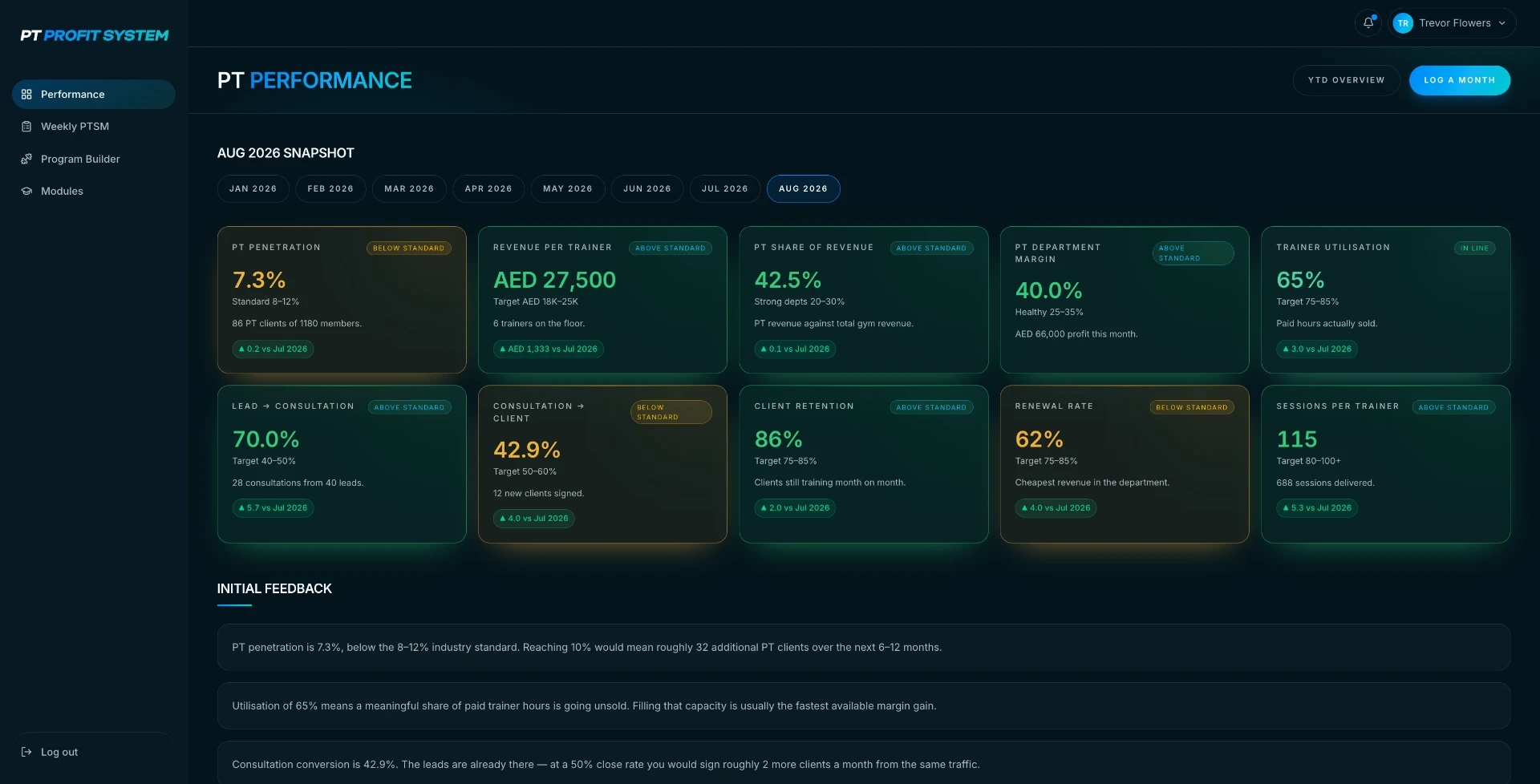
Task: Select the JAN 2026 month tab
Action: point(253,189)
